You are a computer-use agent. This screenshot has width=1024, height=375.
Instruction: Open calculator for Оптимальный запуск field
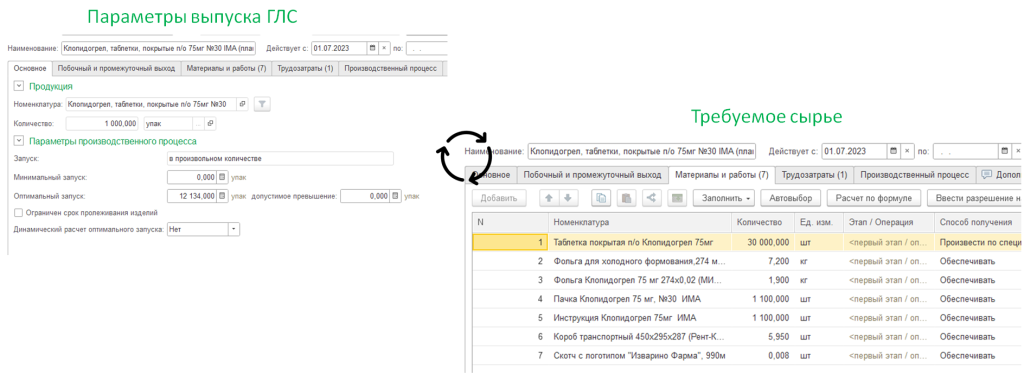tap(221, 196)
